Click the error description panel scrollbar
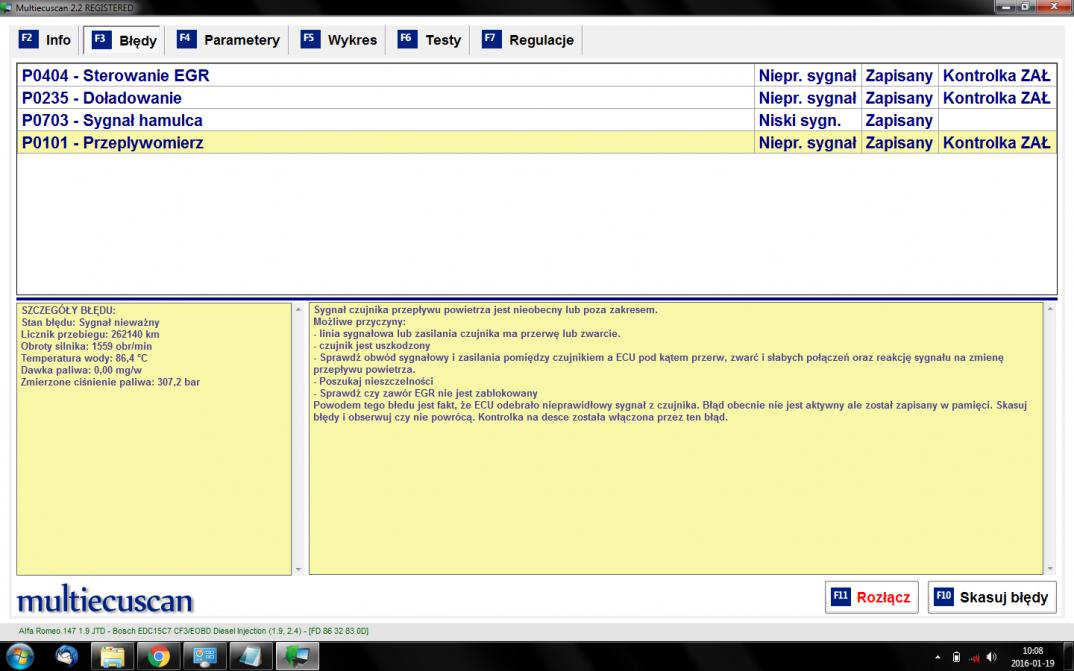 1049,438
